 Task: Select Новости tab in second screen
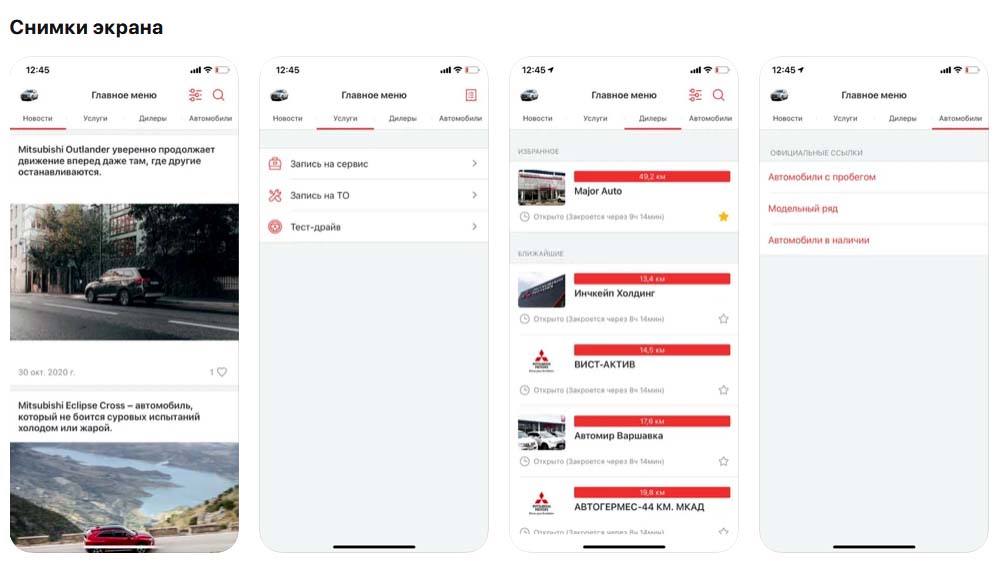(x=288, y=118)
